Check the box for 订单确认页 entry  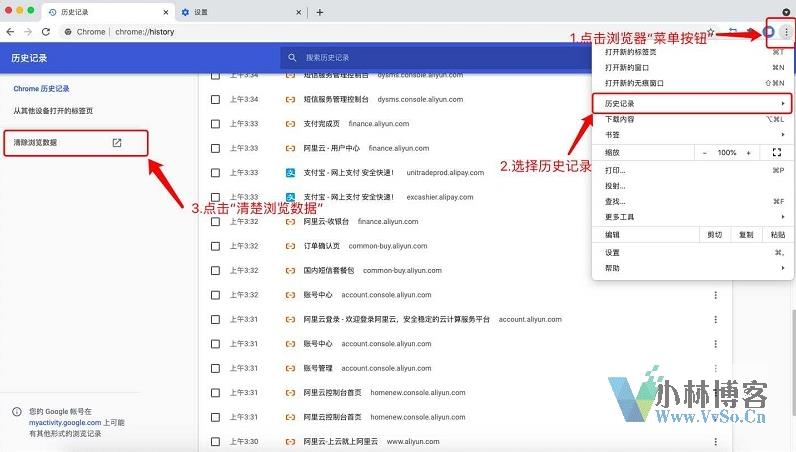click(215, 246)
